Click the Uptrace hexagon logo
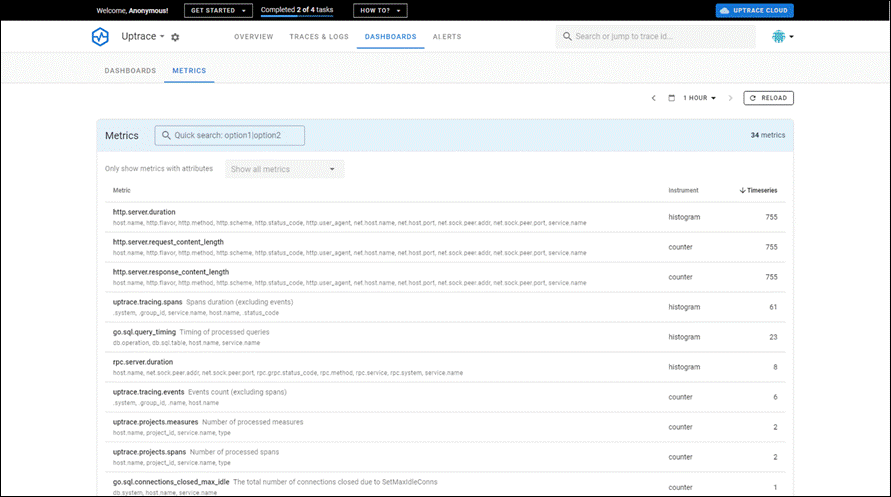This screenshot has width=891, height=497. 100,36
